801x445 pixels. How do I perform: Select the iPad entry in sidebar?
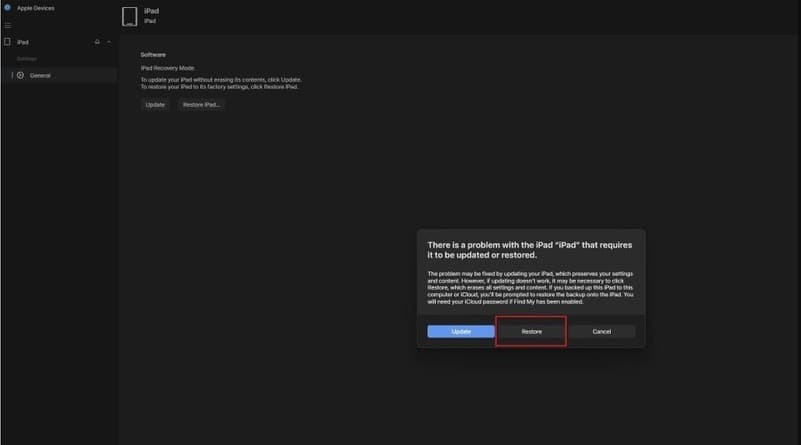coord(23,42)
